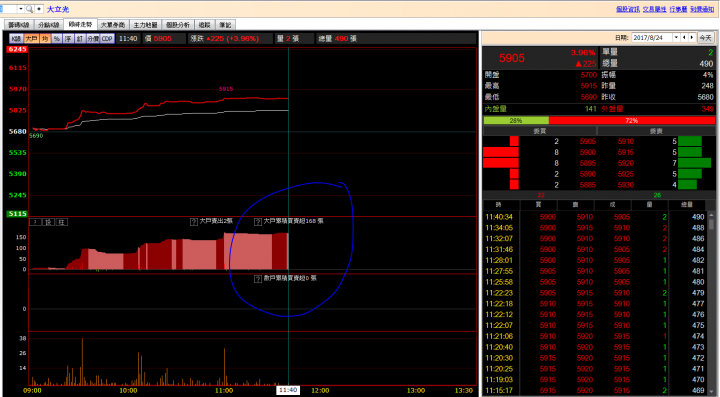Image resolution: width=720 pixels, height=397 pixels.
Task: Open the 交易屬性 link
Action: tap(654, 9)
